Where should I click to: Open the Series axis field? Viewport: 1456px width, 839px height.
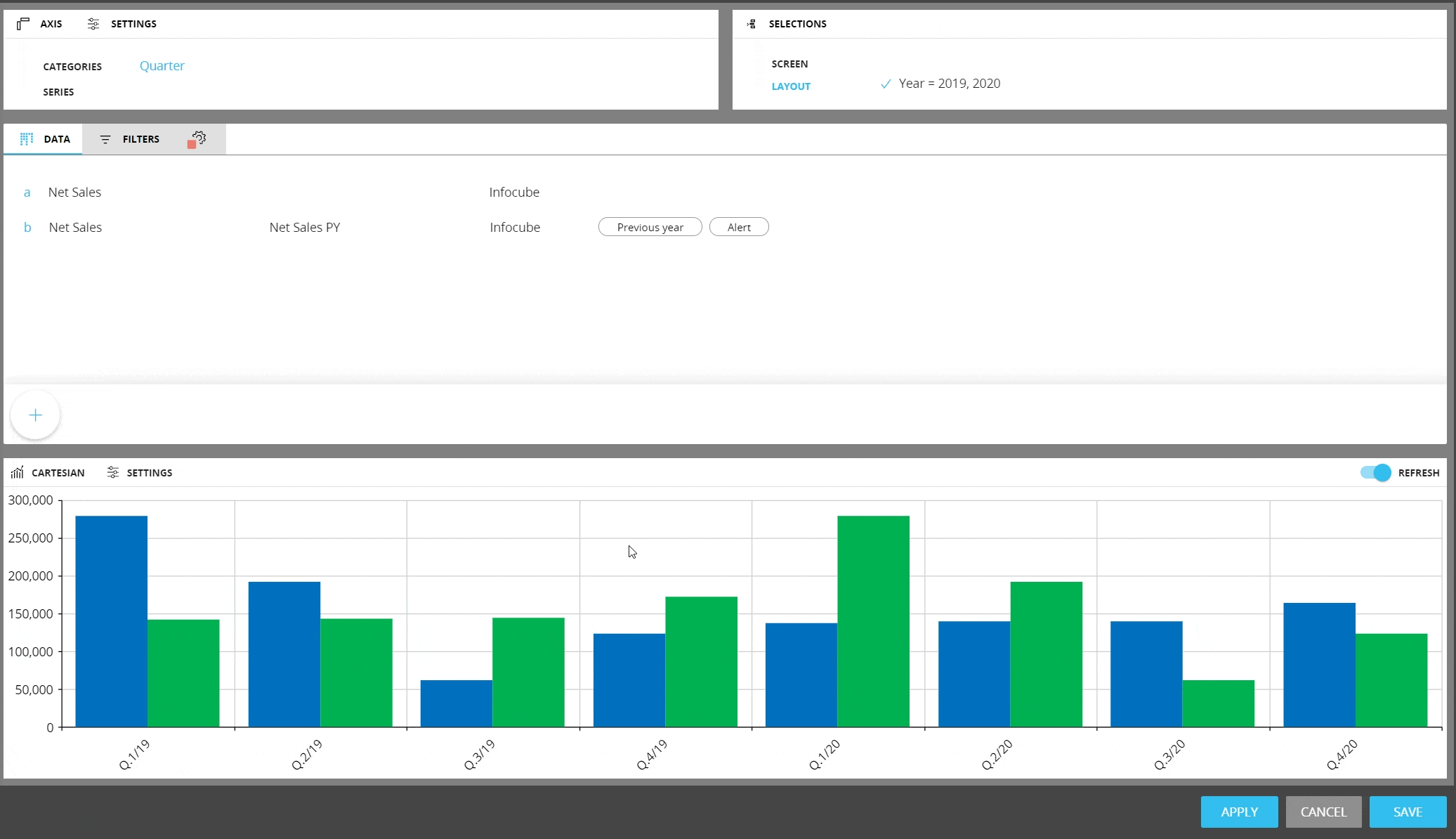coord(58,92)
